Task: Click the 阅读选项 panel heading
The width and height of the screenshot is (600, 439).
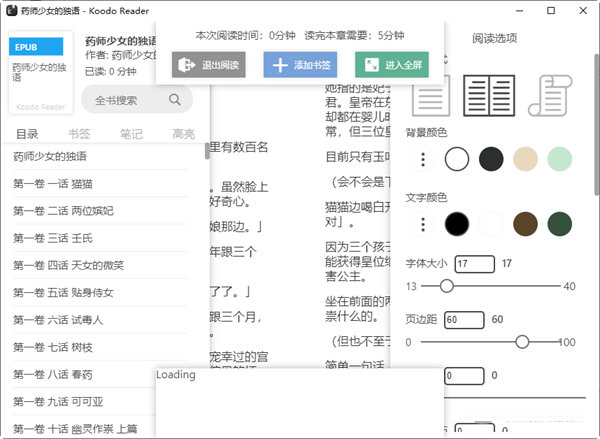Action: [x=494, y=38]
